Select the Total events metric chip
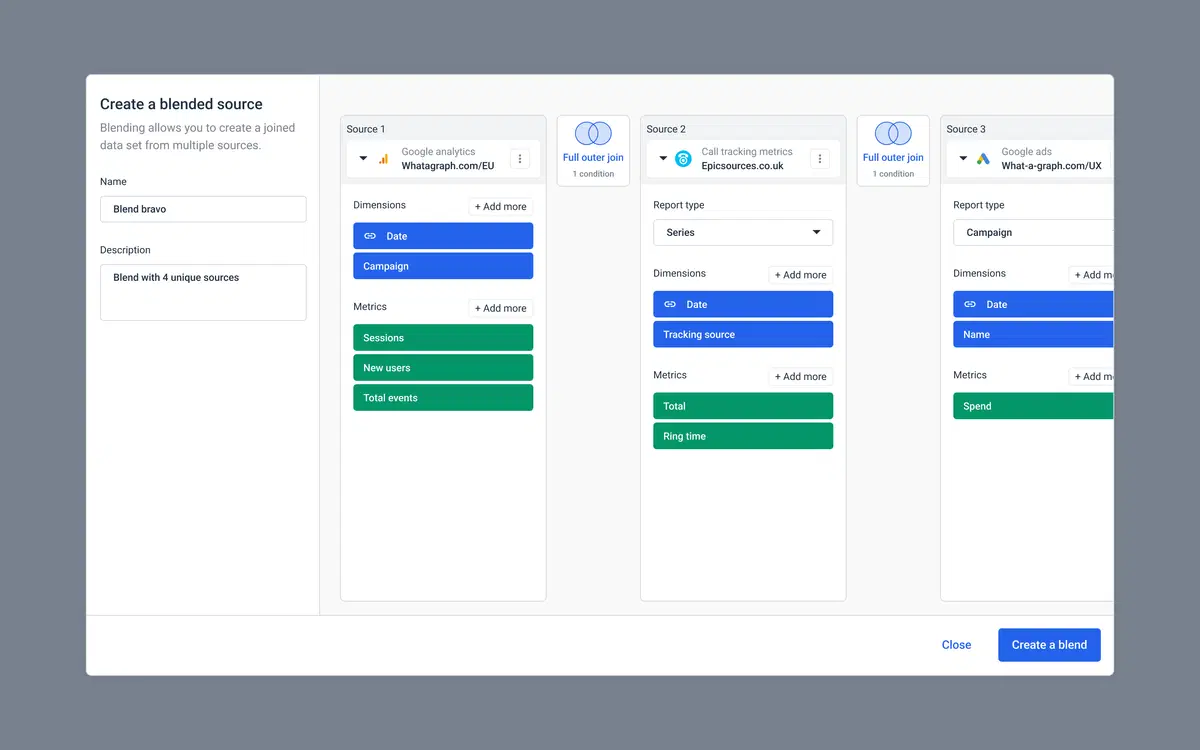This screenshot has width=1200, height=750. coord(442,397)
